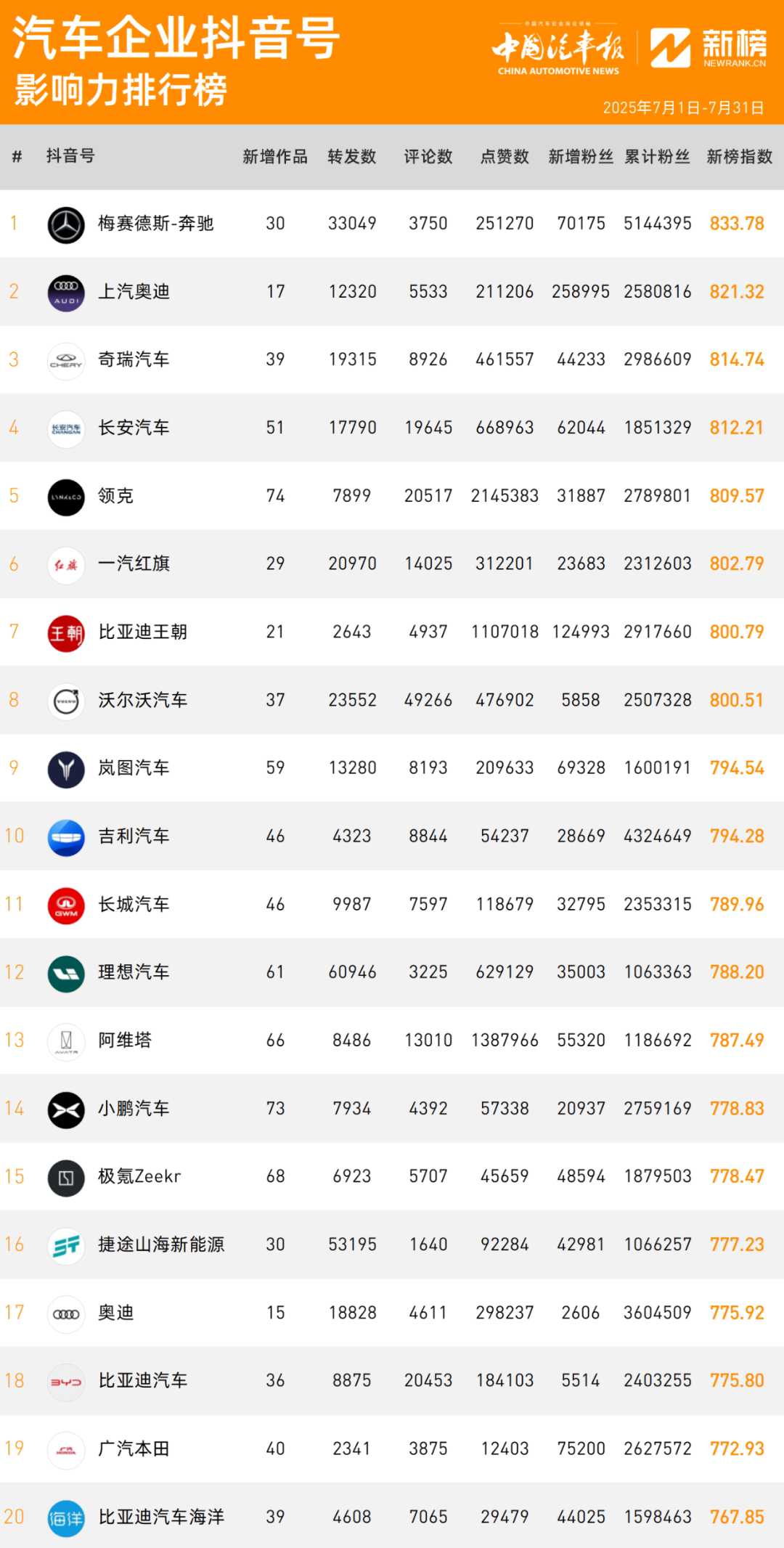Click the index score 821.32
The image size is (784, 1548).
tap(737, 292)
